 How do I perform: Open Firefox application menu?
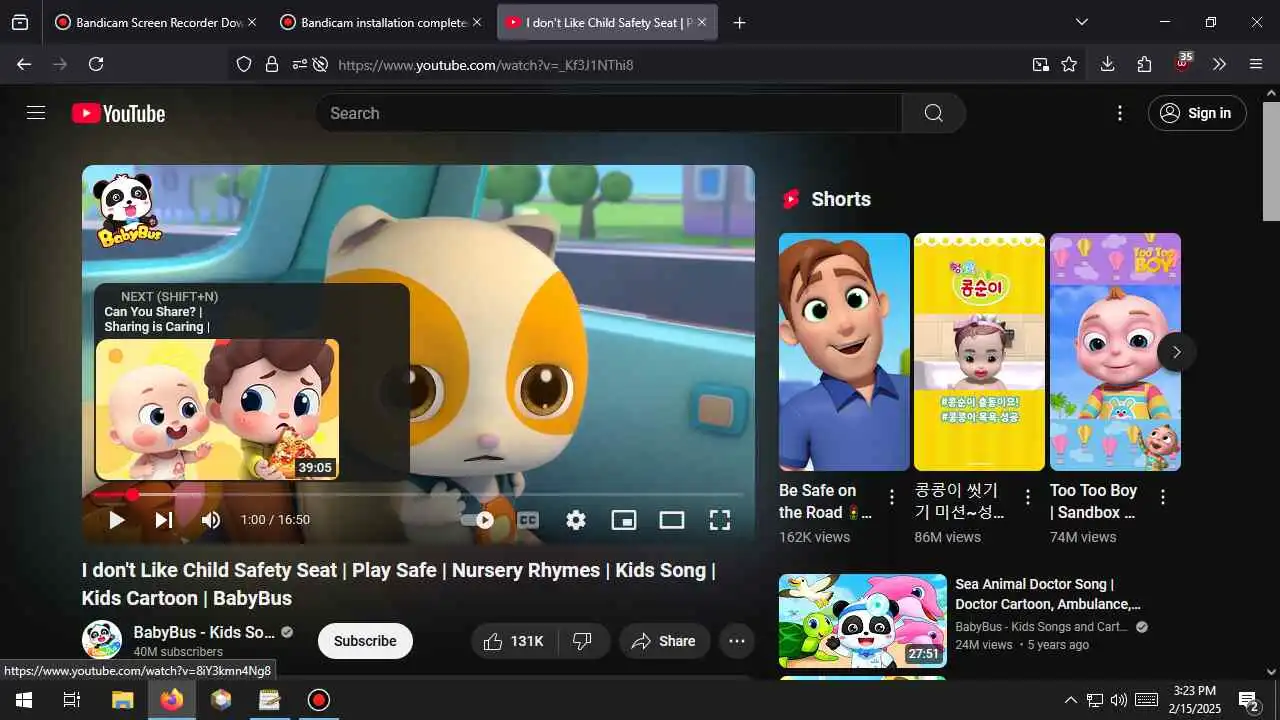pos(1256,64)
